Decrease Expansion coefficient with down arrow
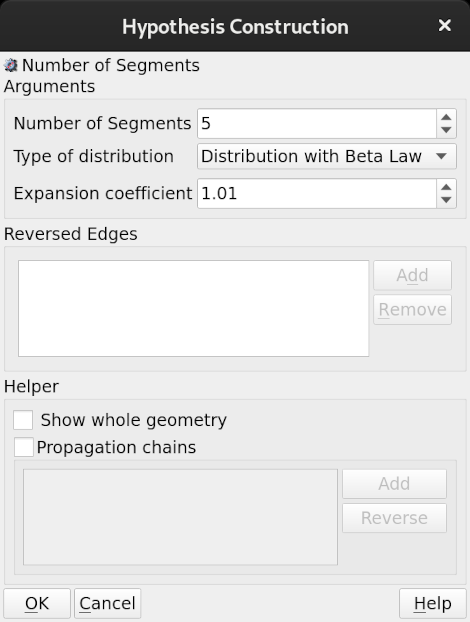Screen dimensions: 470x622 point(446,200)
